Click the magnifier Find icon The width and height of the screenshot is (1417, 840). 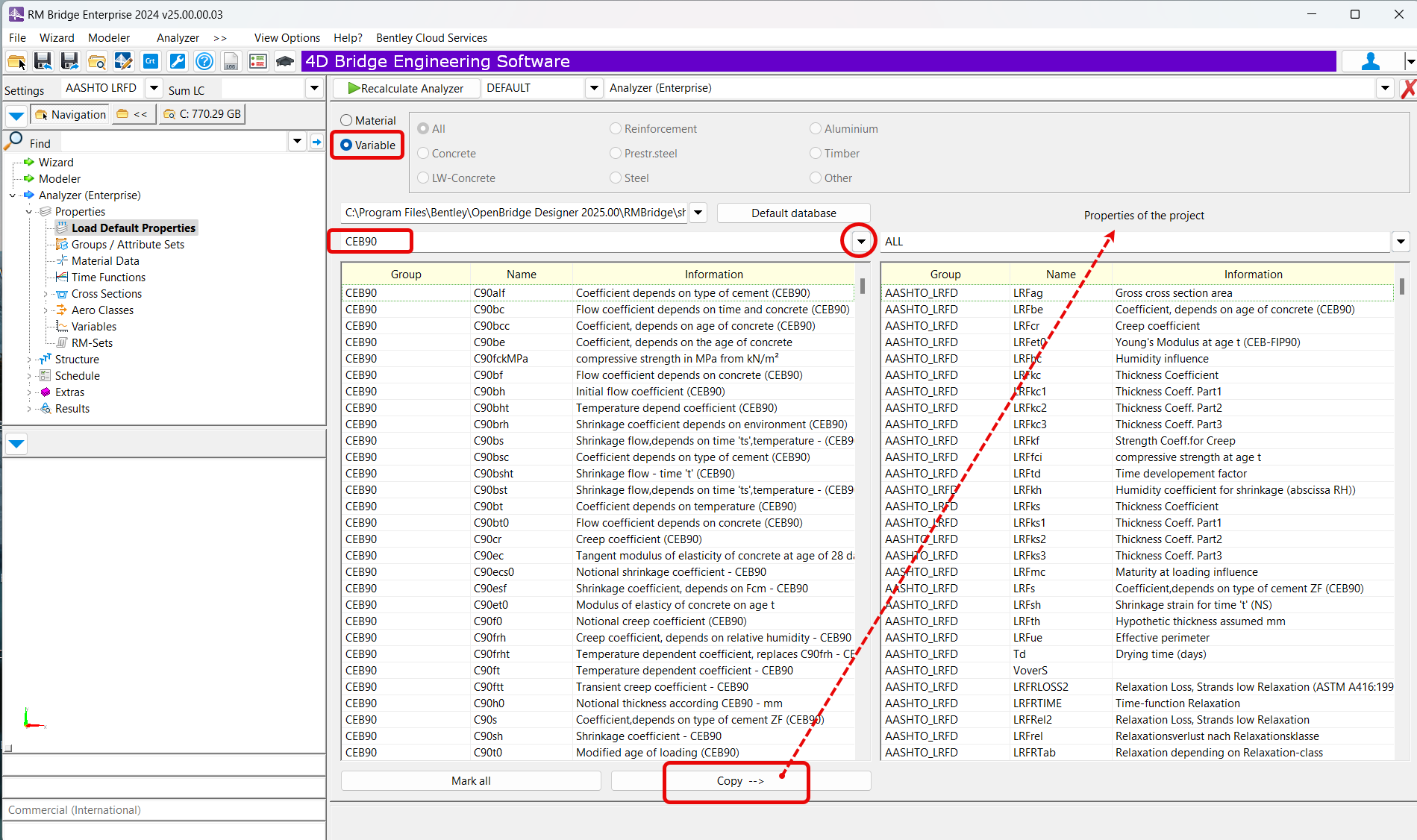pos(14,140)
